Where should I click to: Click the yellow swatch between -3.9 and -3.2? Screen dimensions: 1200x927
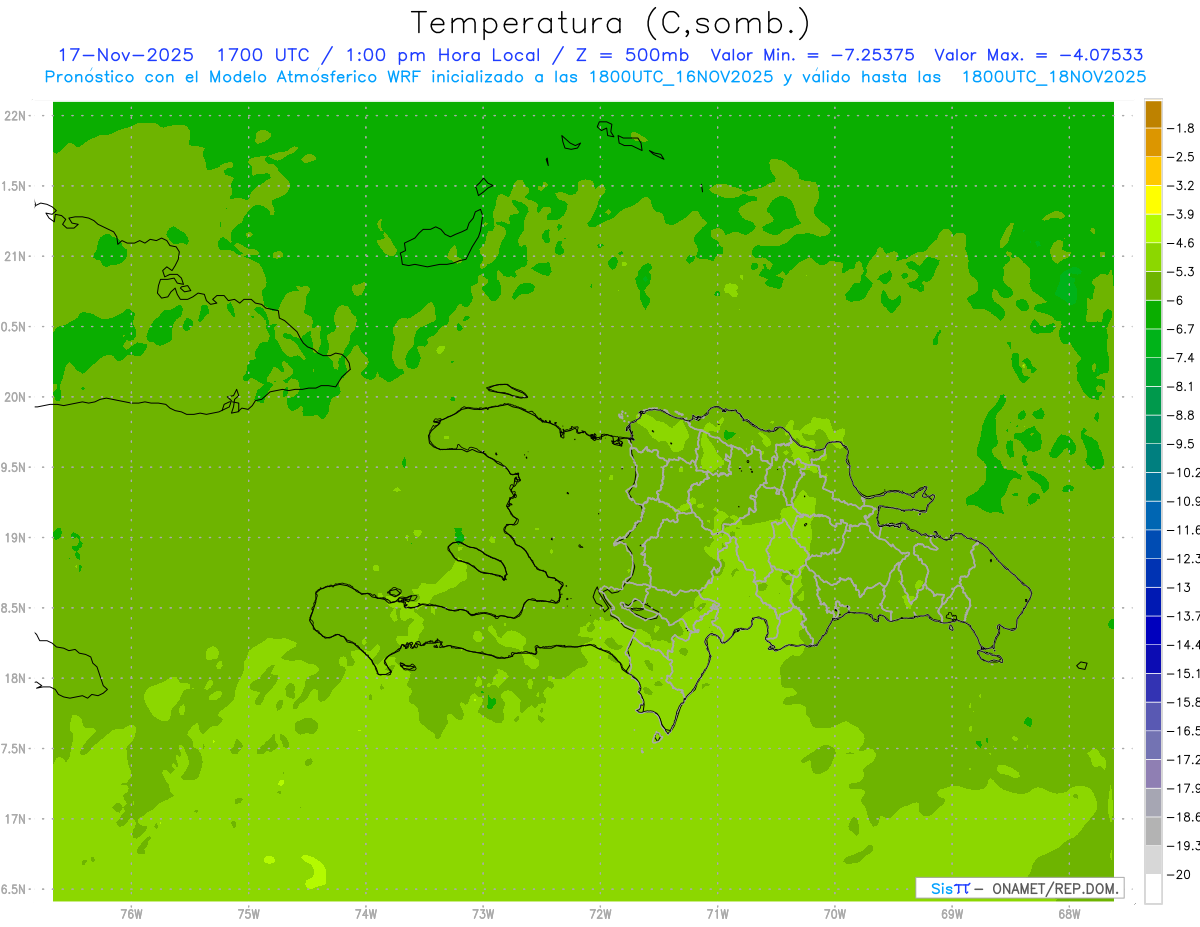pos(1153,201)
